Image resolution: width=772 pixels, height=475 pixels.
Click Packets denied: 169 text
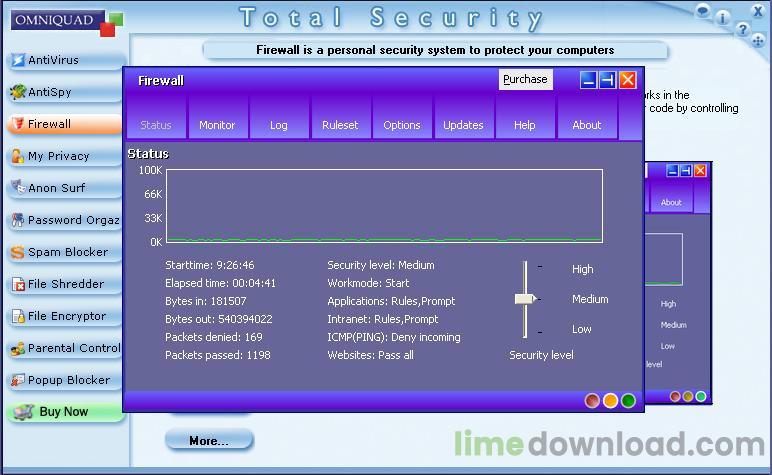click(214, 337)
